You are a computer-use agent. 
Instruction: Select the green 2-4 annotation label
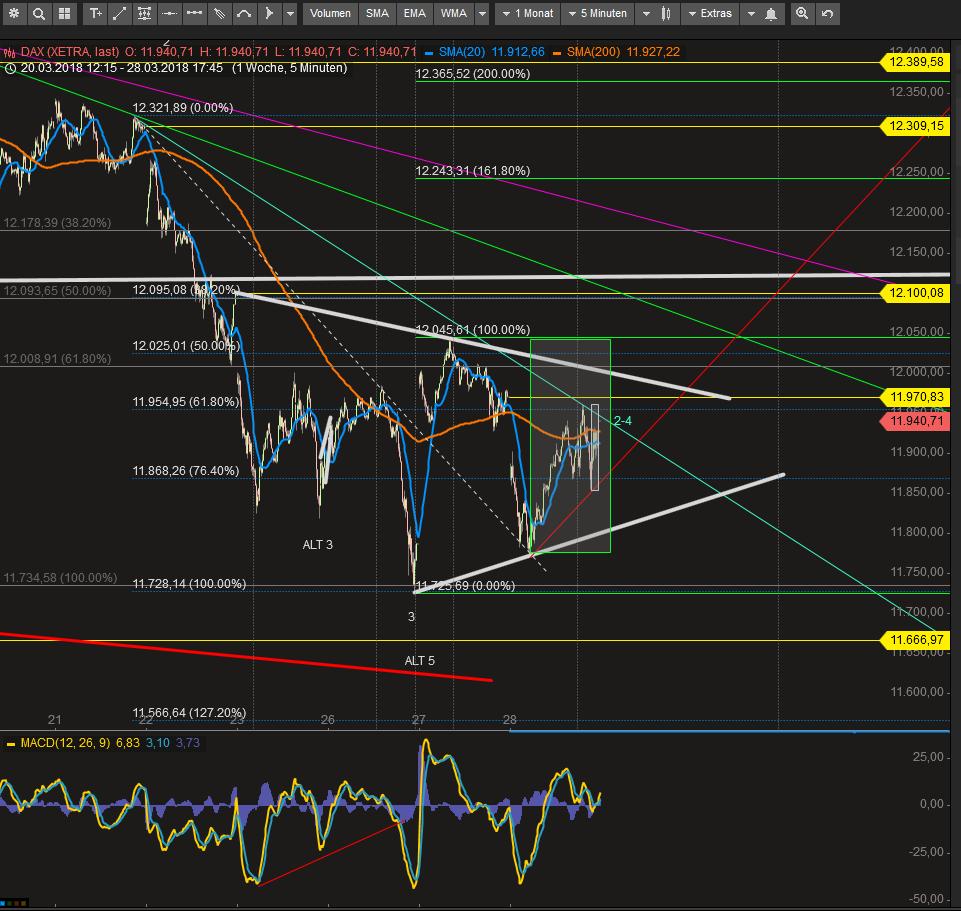point(622,421)
